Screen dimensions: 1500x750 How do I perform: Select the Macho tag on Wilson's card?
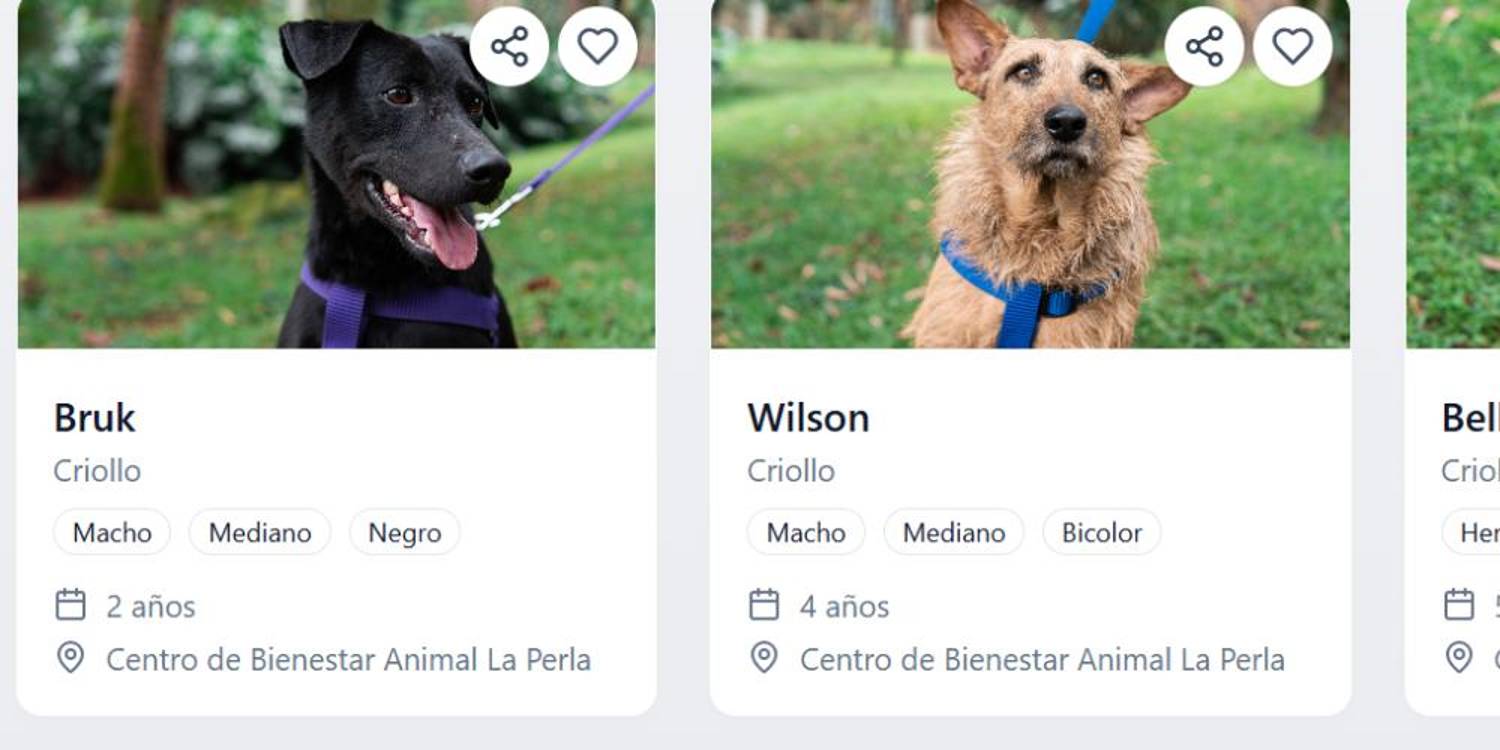click(806, 532)
